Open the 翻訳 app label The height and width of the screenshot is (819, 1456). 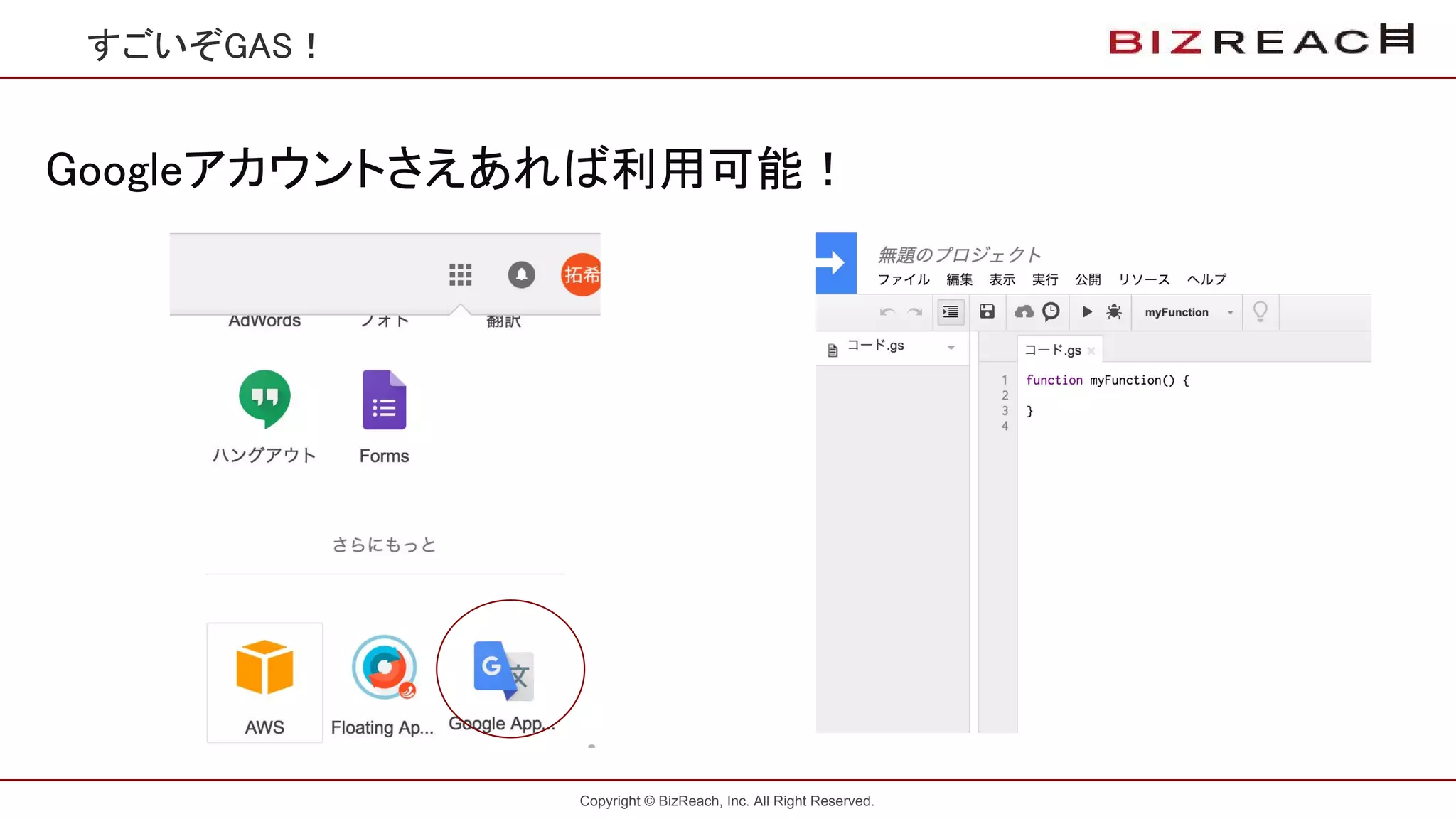503,321
